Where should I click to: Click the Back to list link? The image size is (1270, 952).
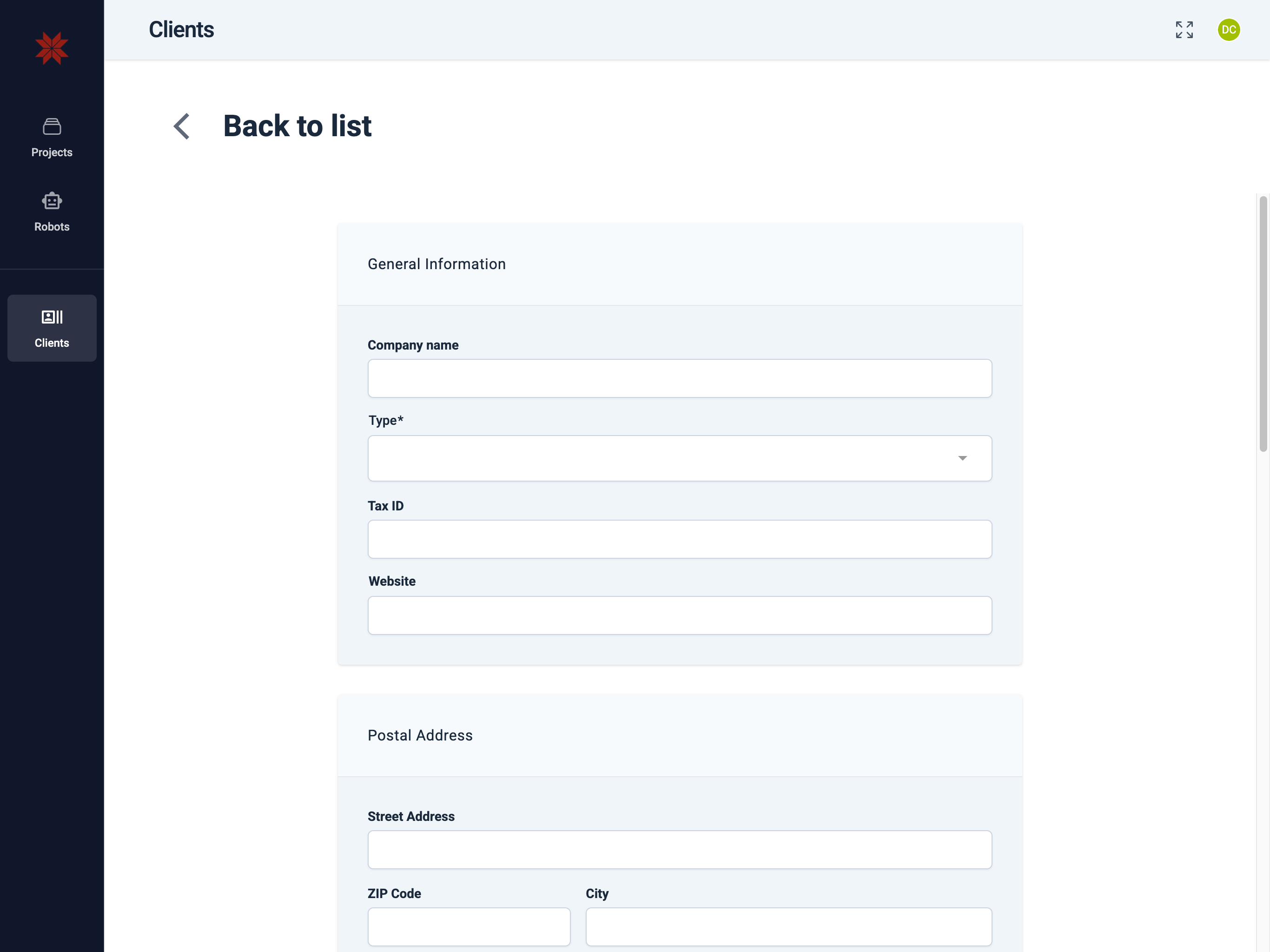coord(297,126)
